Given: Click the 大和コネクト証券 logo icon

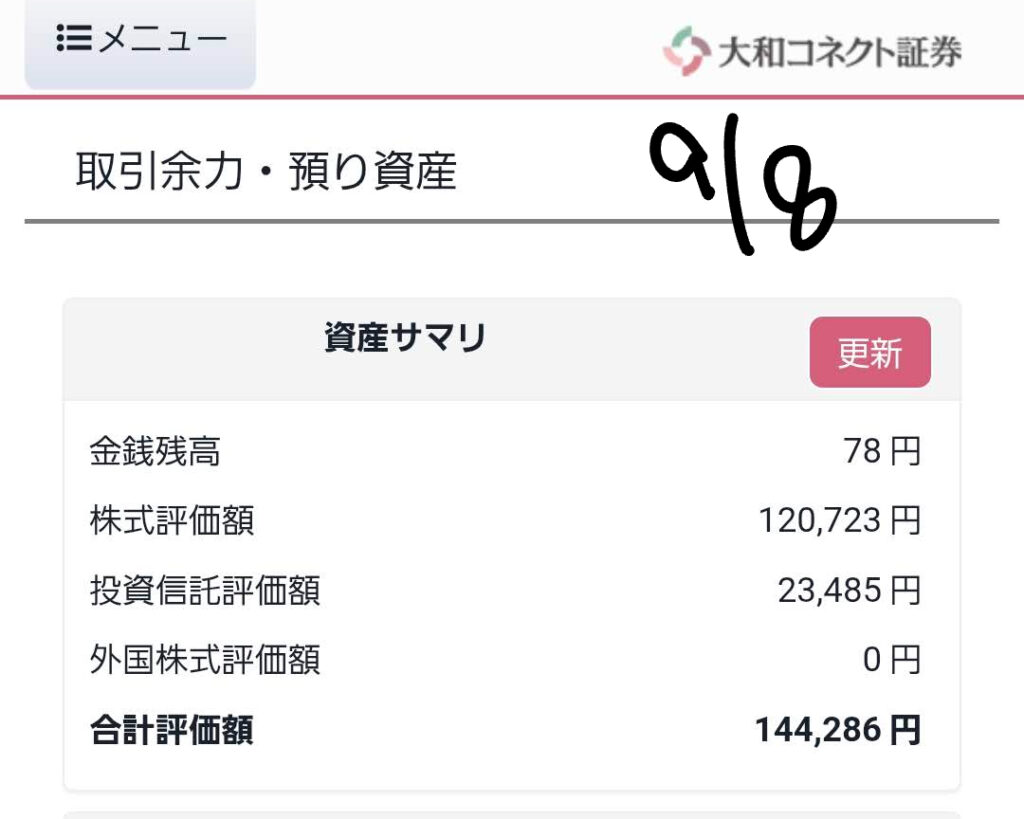Looking at the screenshot, I should (x=687, y=51).
